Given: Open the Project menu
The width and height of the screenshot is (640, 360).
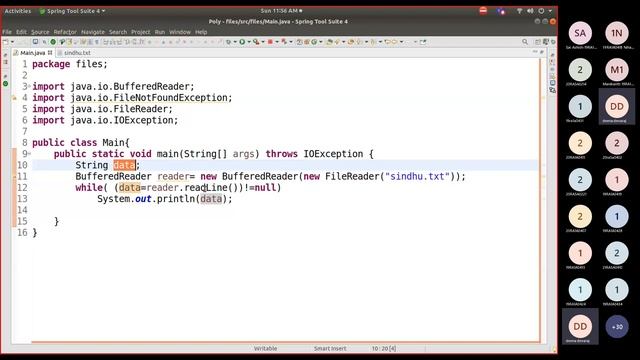Looking at the screenshot, I should pyautogui.click(x=140, y=32).
